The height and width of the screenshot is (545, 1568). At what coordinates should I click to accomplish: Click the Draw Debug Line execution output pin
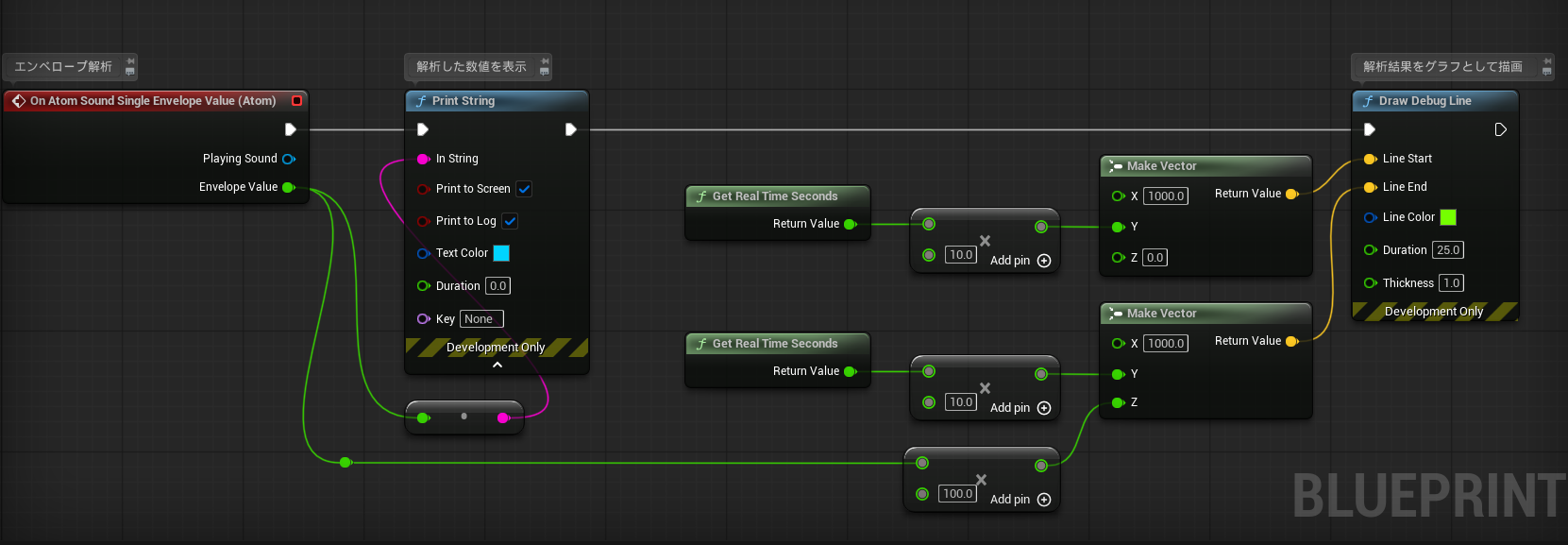pyautogui.click(x=1500, y=129)
